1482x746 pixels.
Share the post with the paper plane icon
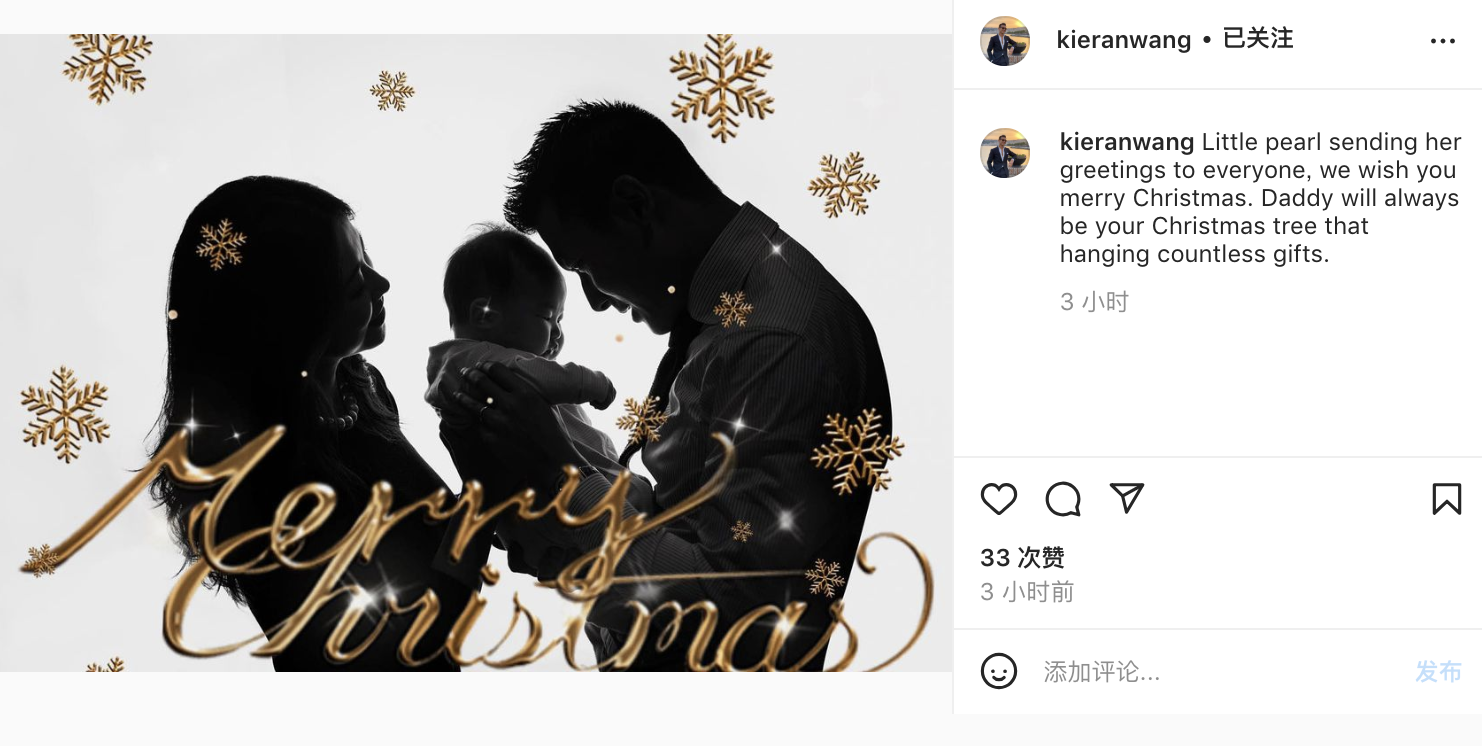coord(1127,498)
